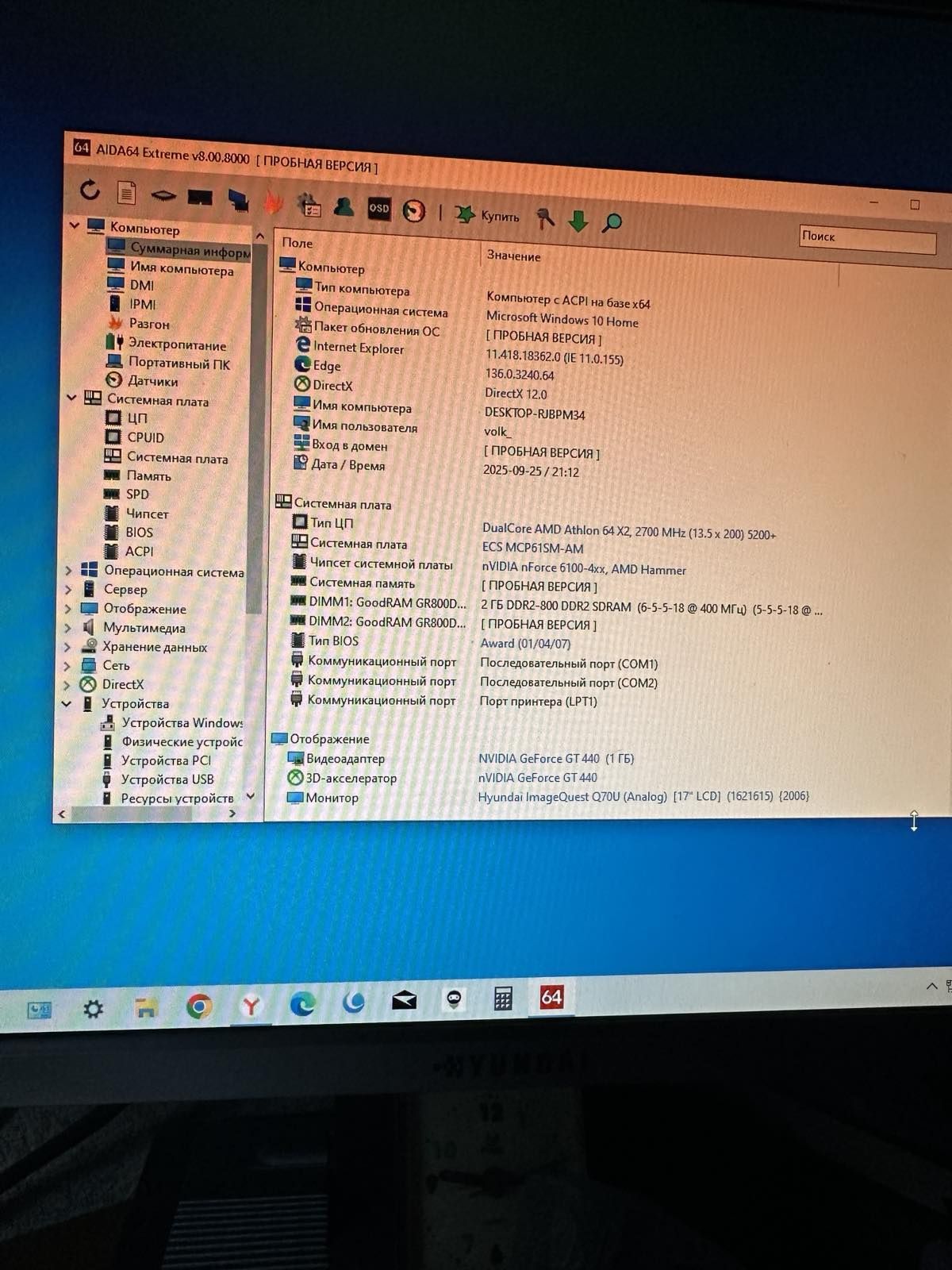Open Yandex Browser from the taskbar
952x1270 pixels.
click(x=251, y=1006)
